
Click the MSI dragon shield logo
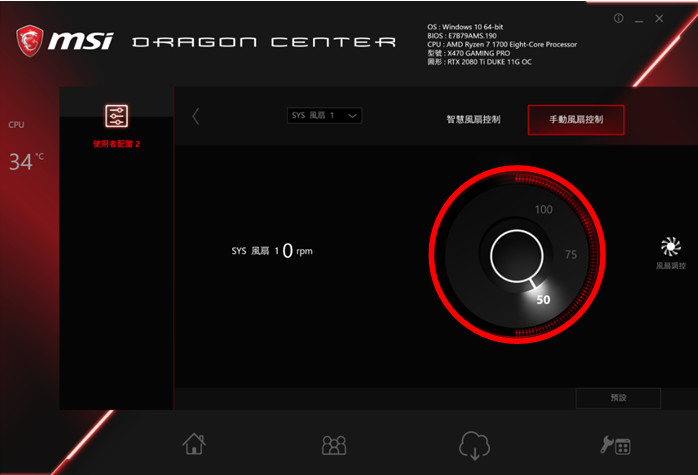coord(30,41)
